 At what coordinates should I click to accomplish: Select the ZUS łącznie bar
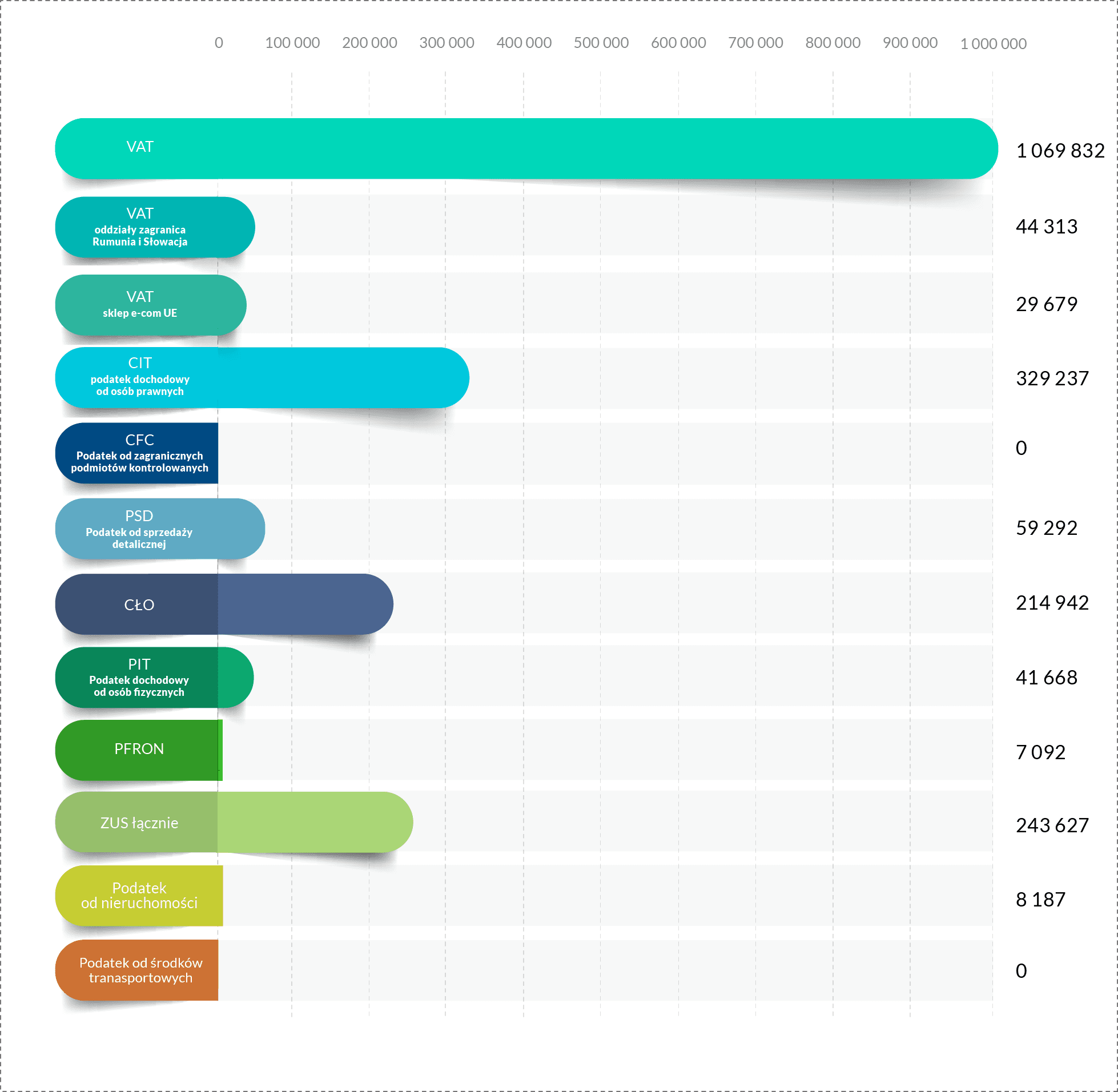pos(234,823)
